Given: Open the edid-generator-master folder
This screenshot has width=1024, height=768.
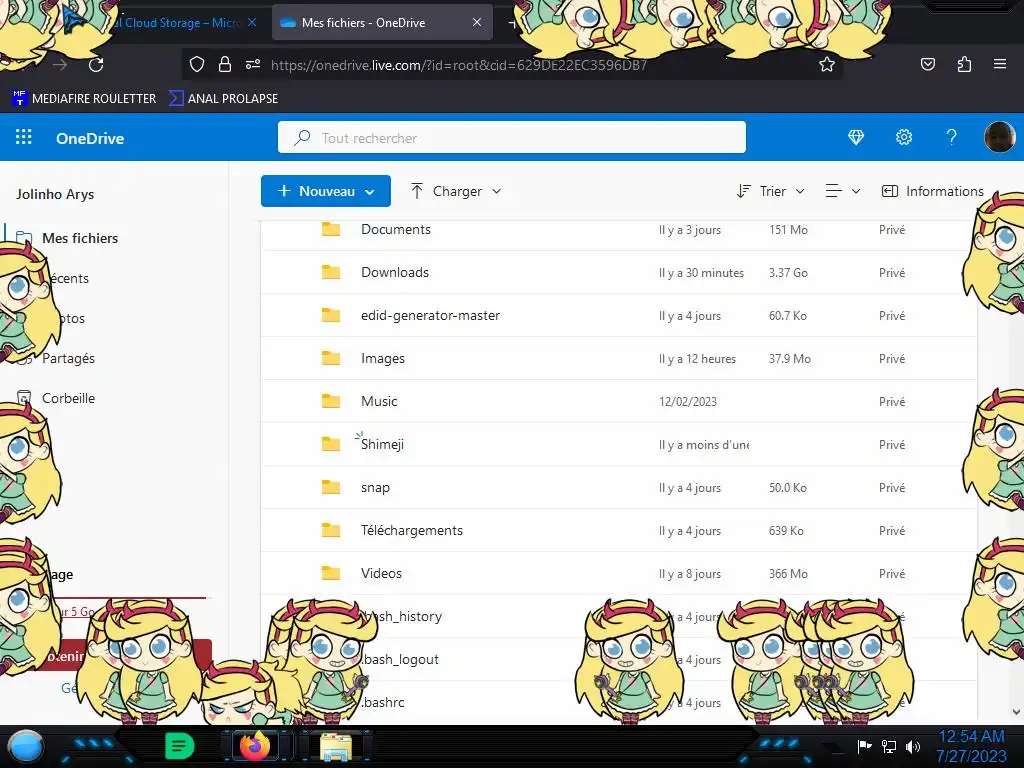Looking at the screenshot, I should (x=430, y=315).
